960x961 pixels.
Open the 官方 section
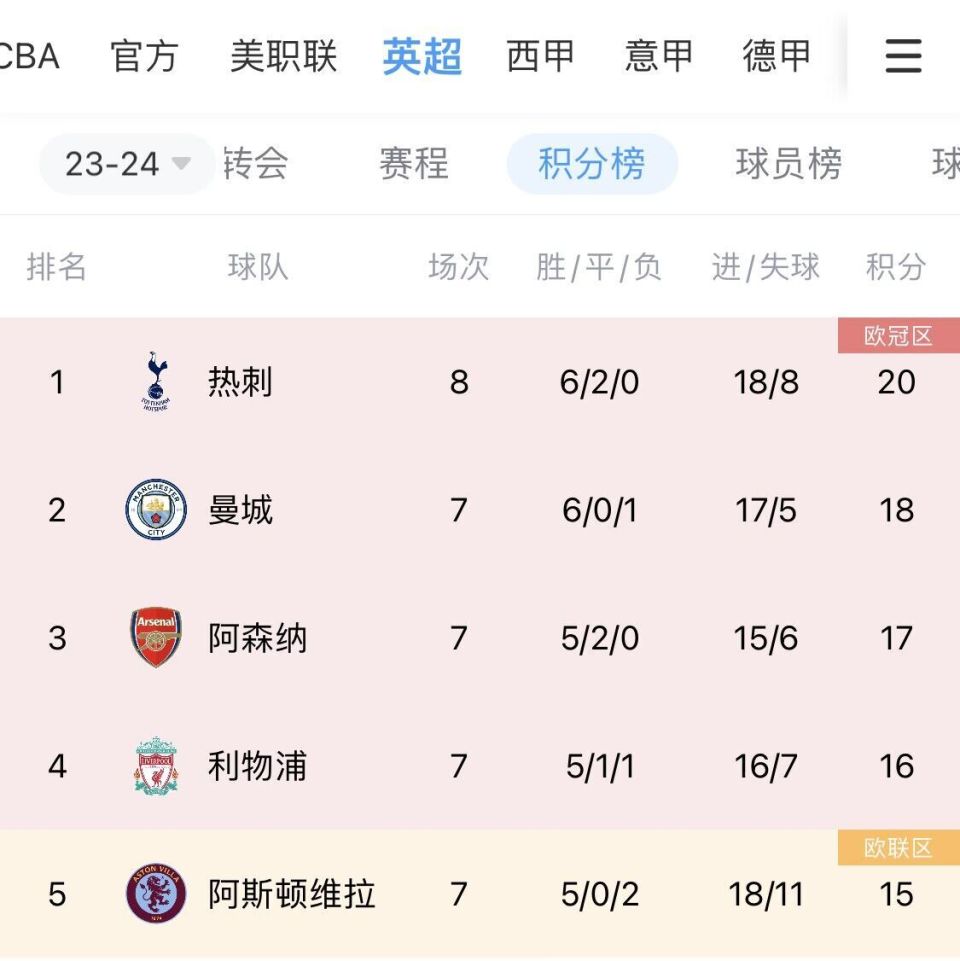146,57
